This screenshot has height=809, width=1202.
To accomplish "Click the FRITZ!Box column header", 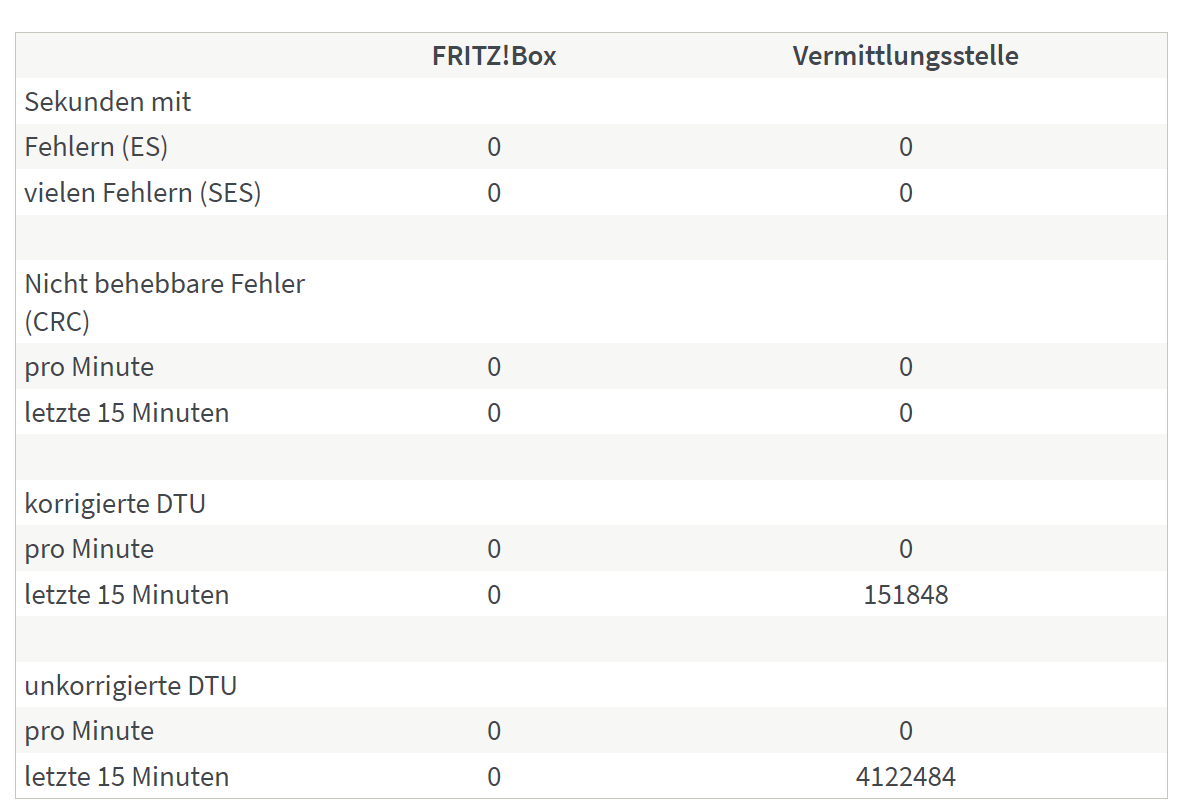I will (494, 56).
